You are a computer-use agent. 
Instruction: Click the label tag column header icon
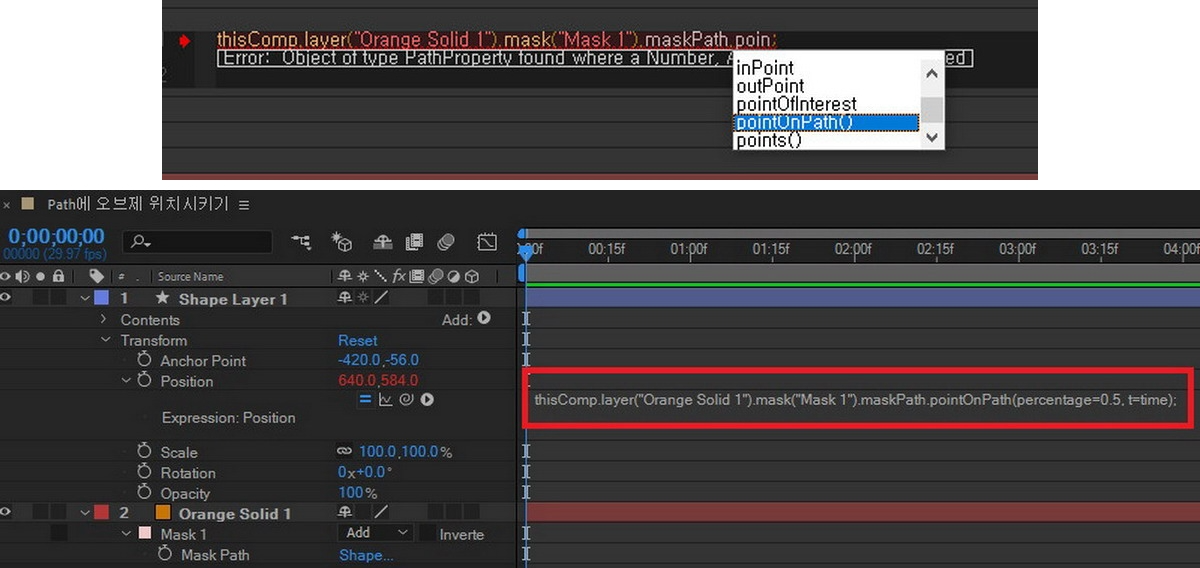(96, 276)
